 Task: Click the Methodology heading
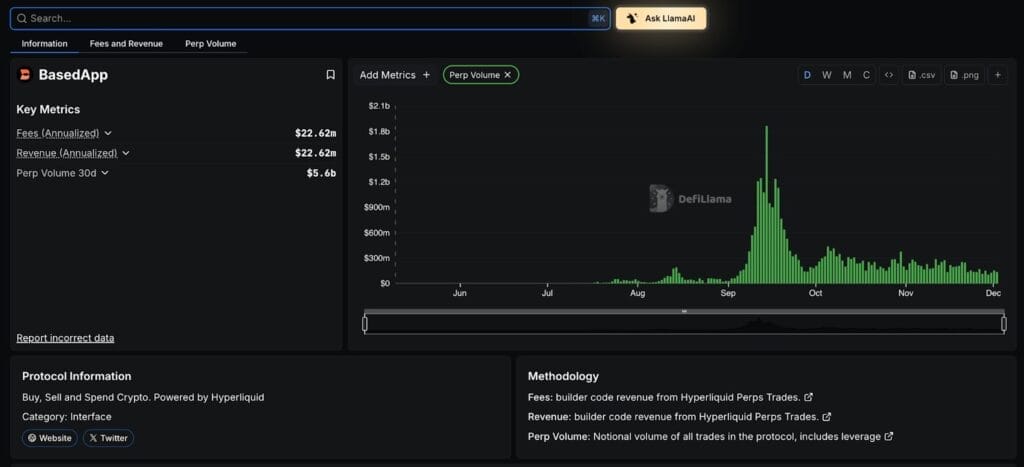coord(563,376)
